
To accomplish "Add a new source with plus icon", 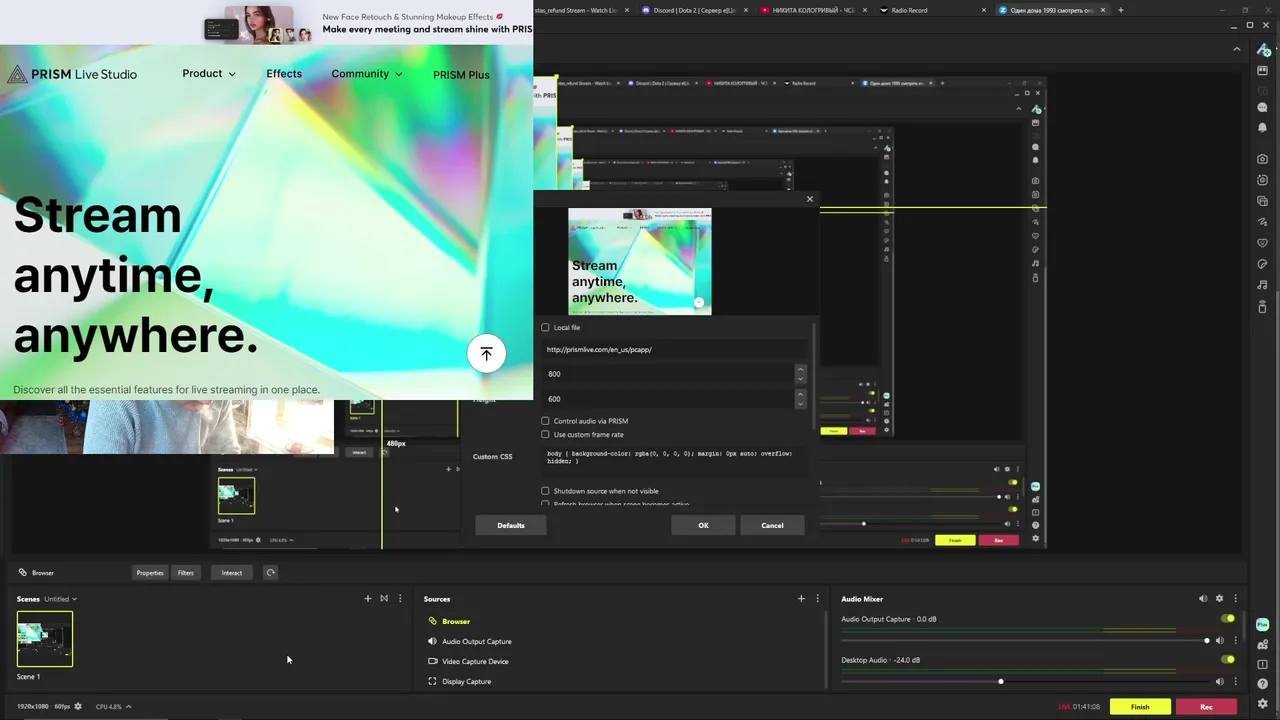I will tap(800, 598).
